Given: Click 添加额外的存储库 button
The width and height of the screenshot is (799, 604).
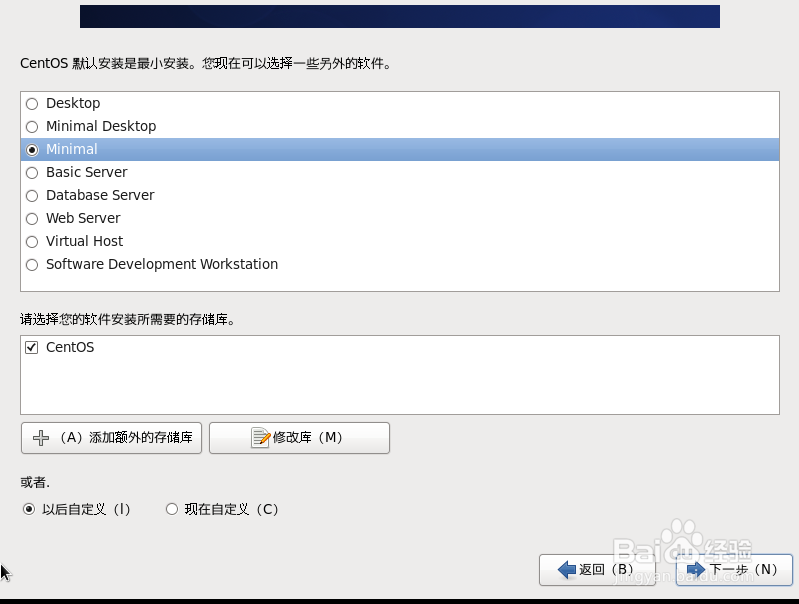Looking at the screenshot, I should coord(111,438).
